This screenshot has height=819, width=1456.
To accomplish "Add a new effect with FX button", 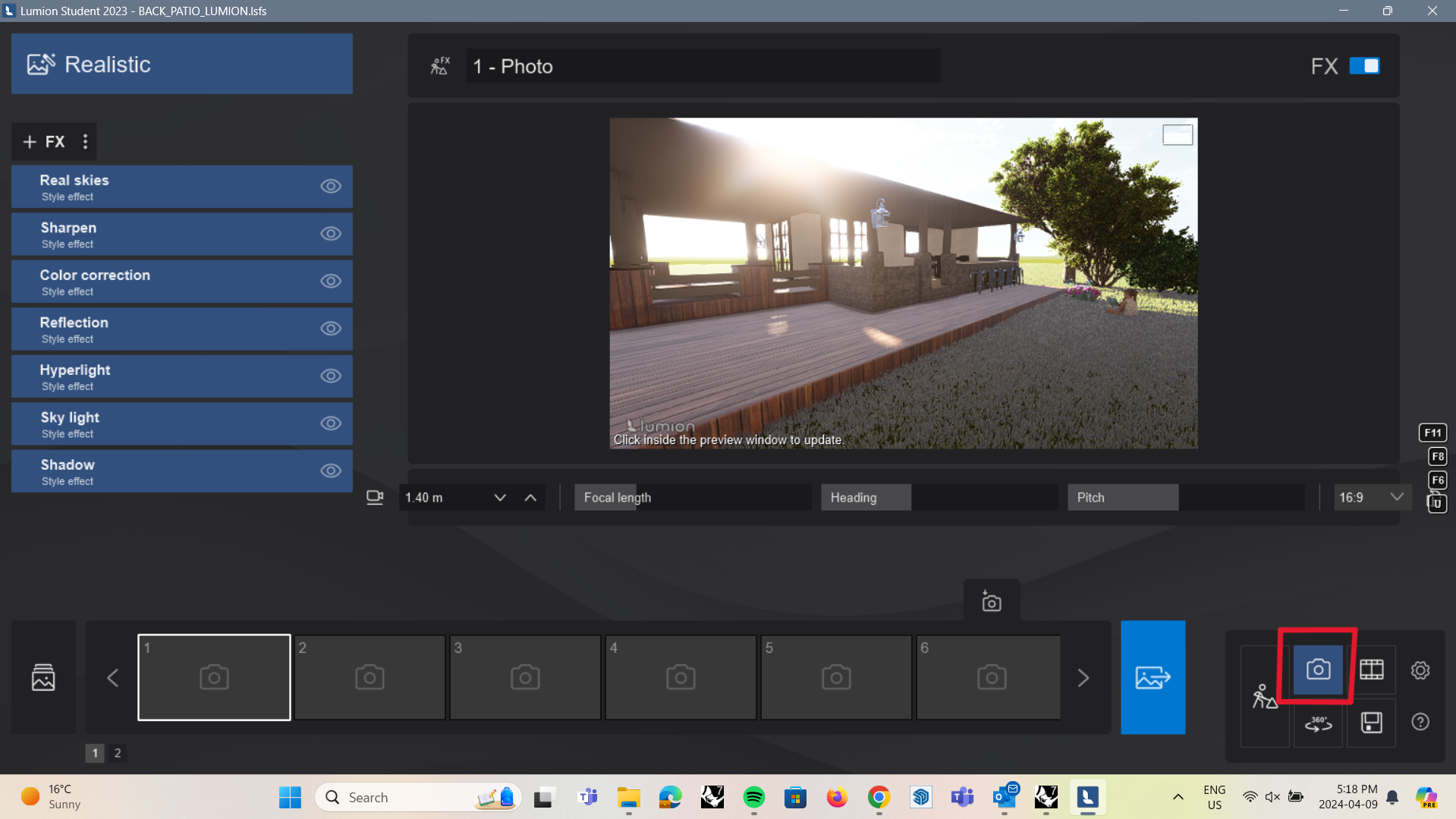I will 42,141.
